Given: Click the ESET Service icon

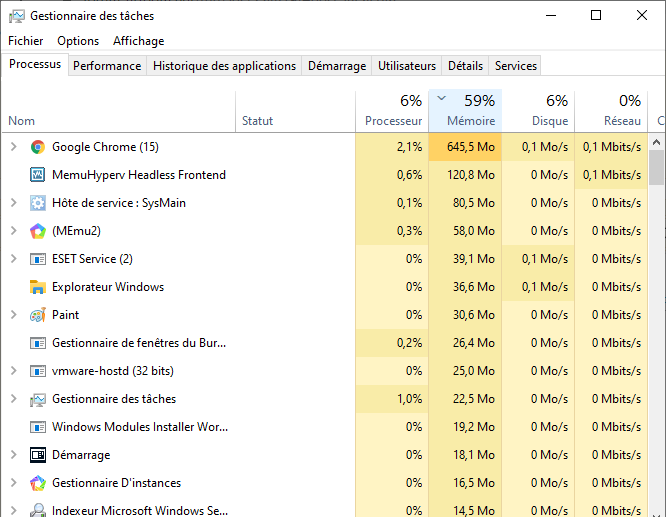Looking at the screenshot, I should pyautogui.click(x=38, y=259).
